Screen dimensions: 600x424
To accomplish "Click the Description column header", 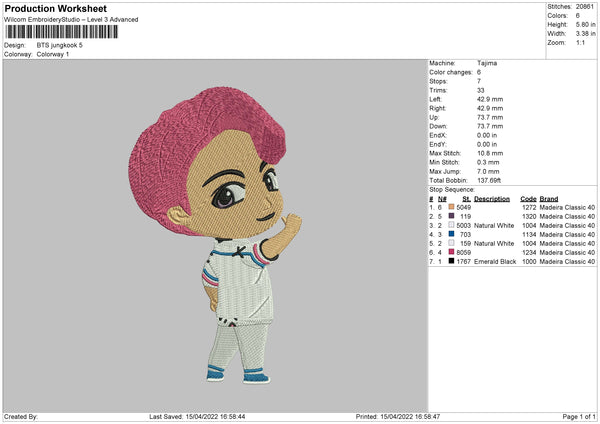I will click(x=492, y=199).
